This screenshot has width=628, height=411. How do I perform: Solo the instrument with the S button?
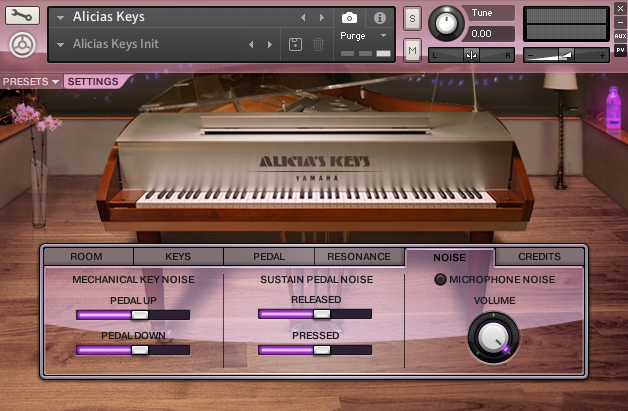coord(412,18)
